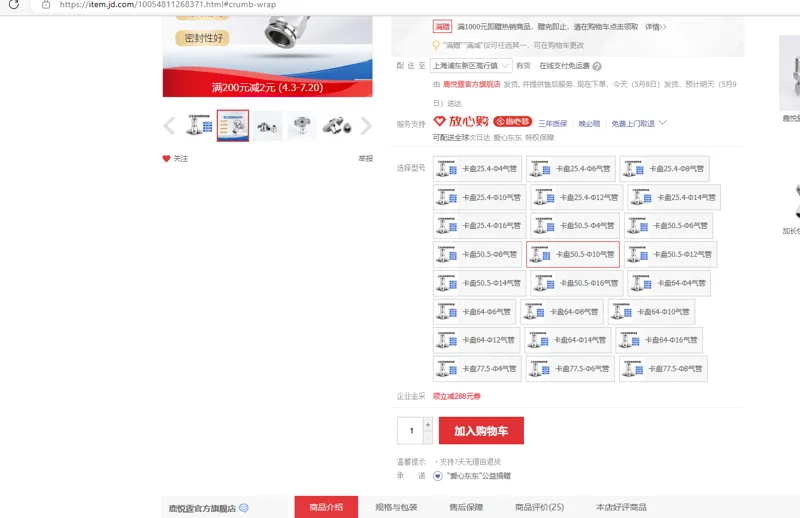This screenshot has width=800, height=518.
Task: Select the third product thumbnail image
Action: [x=267, y=126]
